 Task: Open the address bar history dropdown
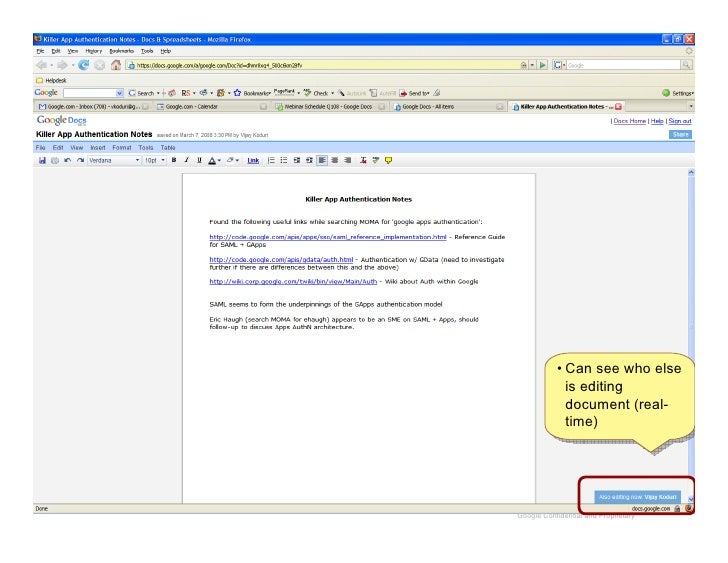click(532, 65)
